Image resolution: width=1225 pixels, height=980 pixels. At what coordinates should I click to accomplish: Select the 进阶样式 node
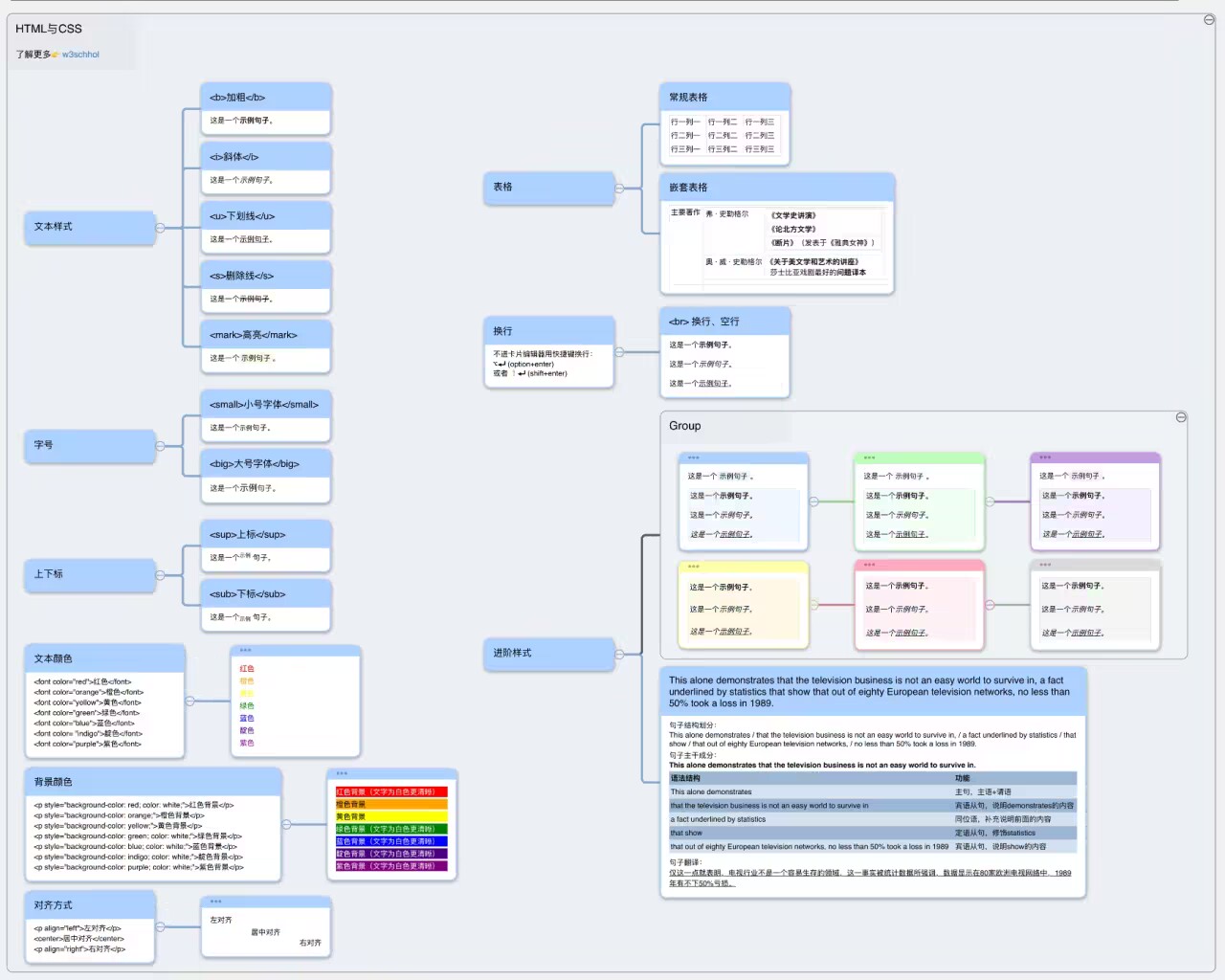pos(548,654)
